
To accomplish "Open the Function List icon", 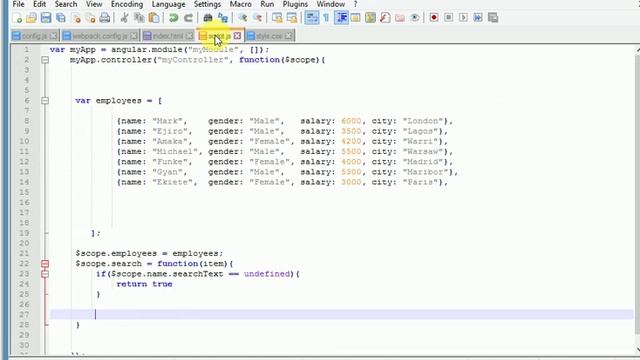I will pyautogui.click(x=385, y=18).
